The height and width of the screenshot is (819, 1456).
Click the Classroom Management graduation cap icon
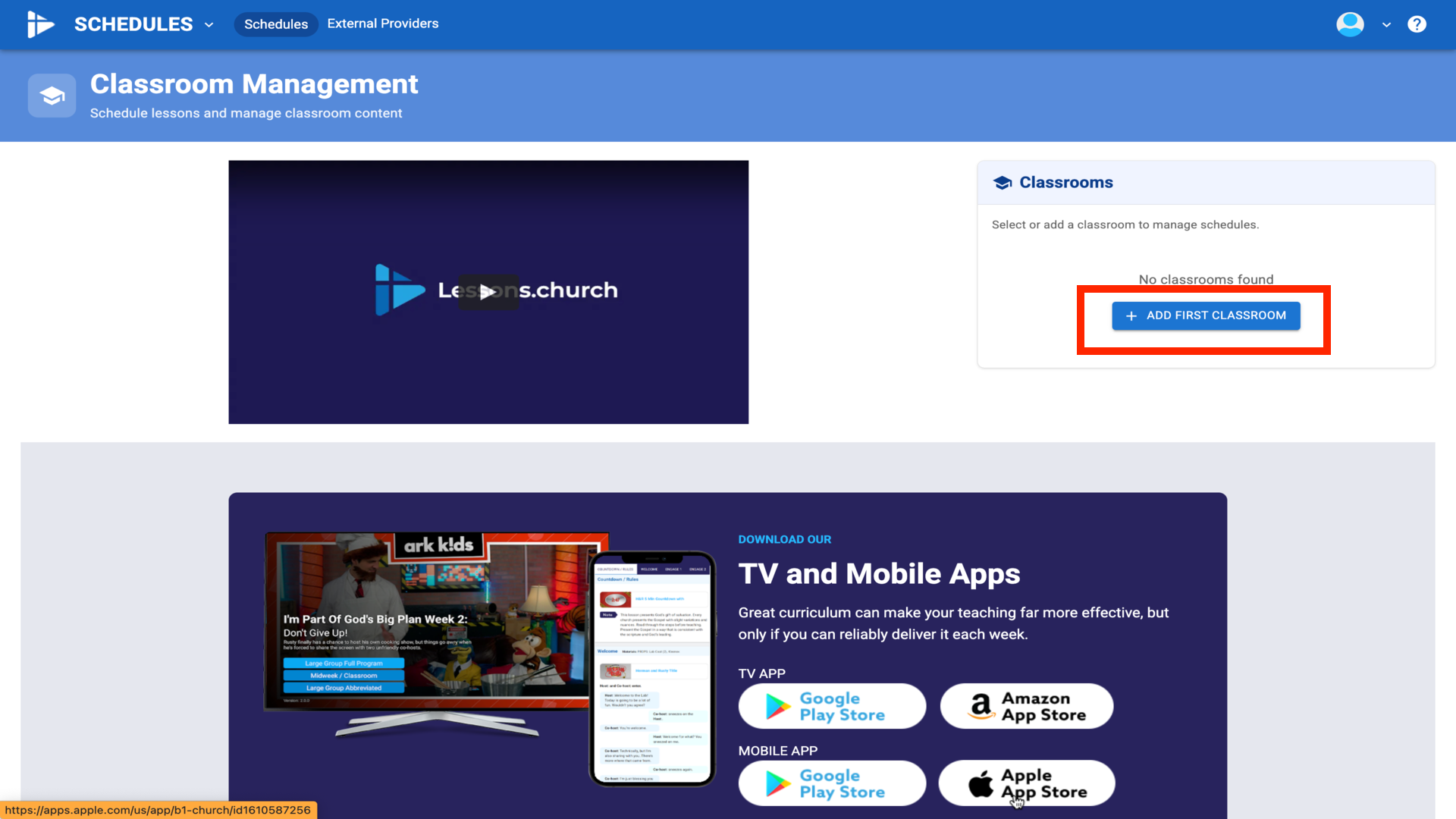pyautogui.click(x=52, y=96)
